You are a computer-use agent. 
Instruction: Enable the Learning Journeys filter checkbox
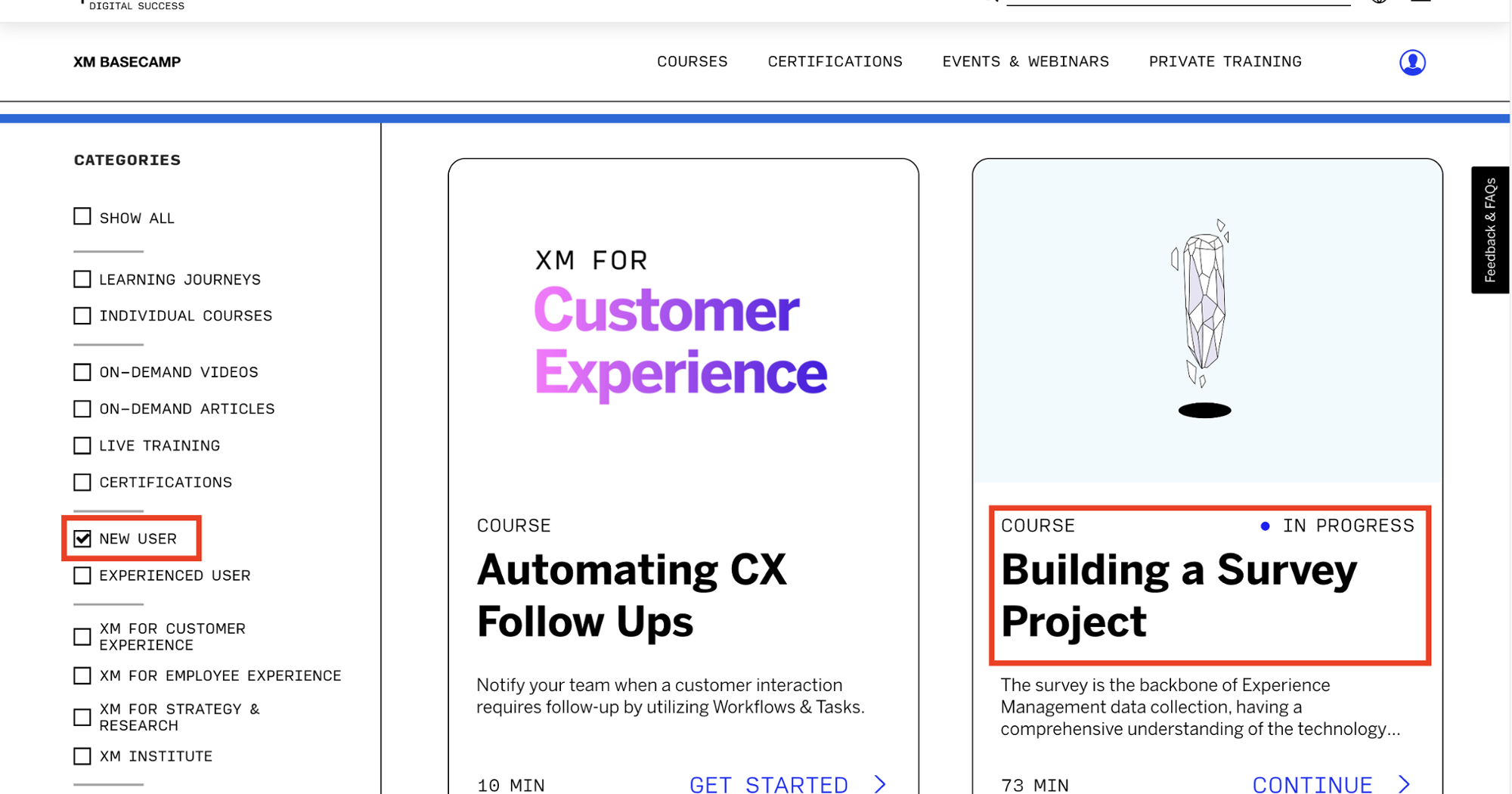[x=82, y=279]
